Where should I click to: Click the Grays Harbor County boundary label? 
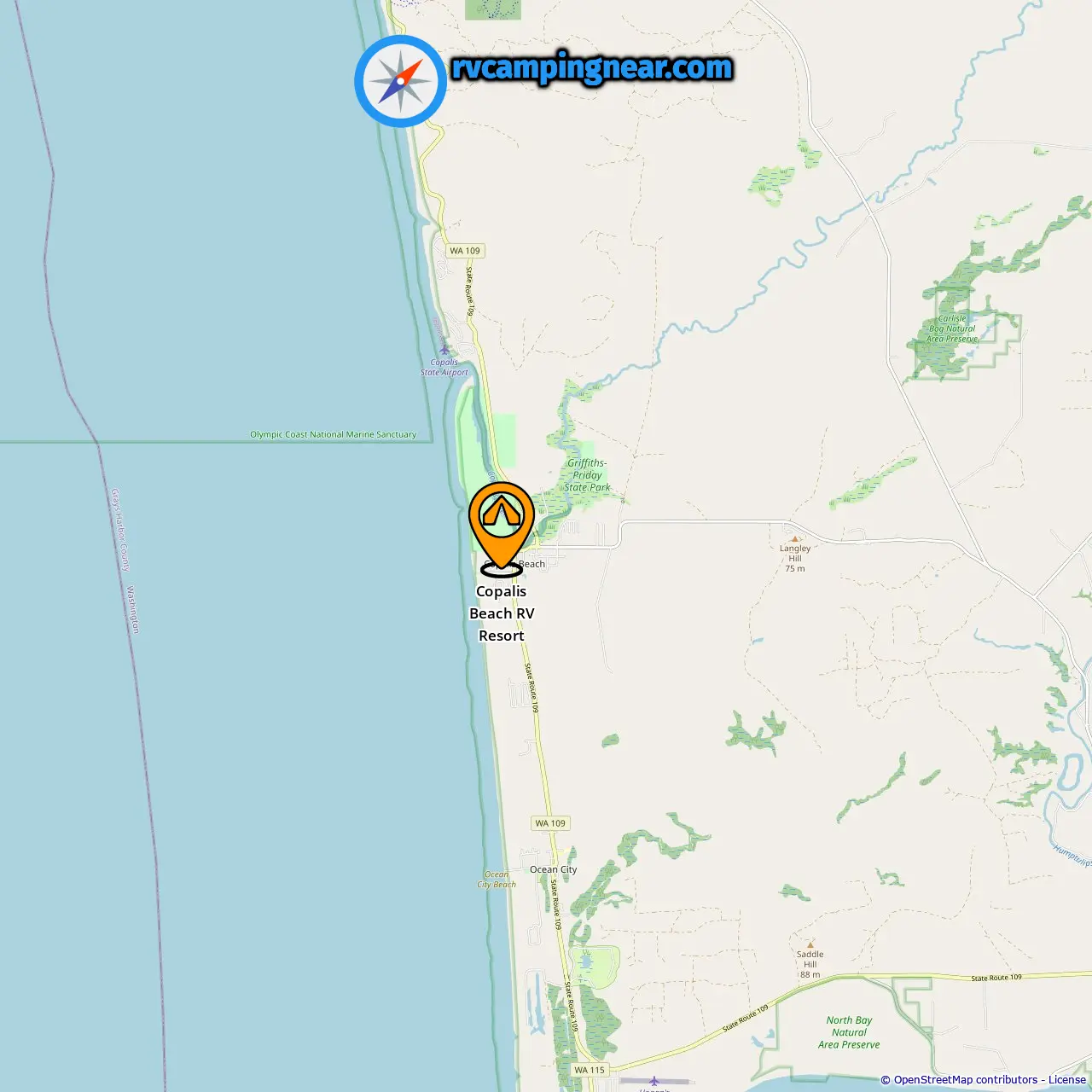(120, 530)
